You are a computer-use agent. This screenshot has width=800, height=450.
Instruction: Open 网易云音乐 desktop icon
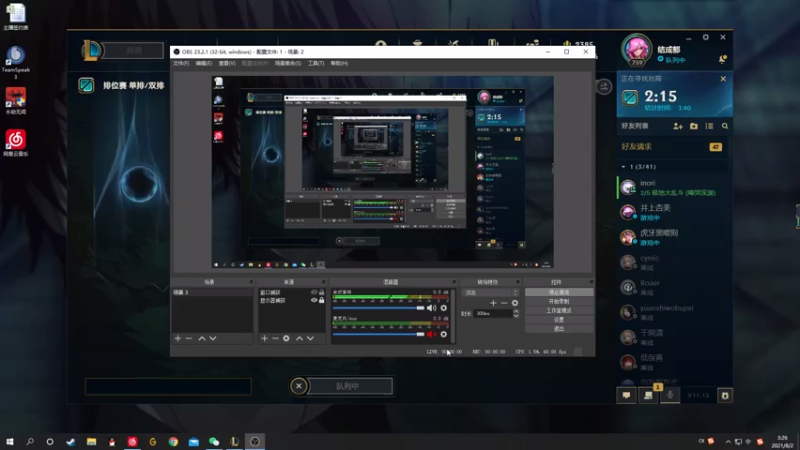click(16, 142)
